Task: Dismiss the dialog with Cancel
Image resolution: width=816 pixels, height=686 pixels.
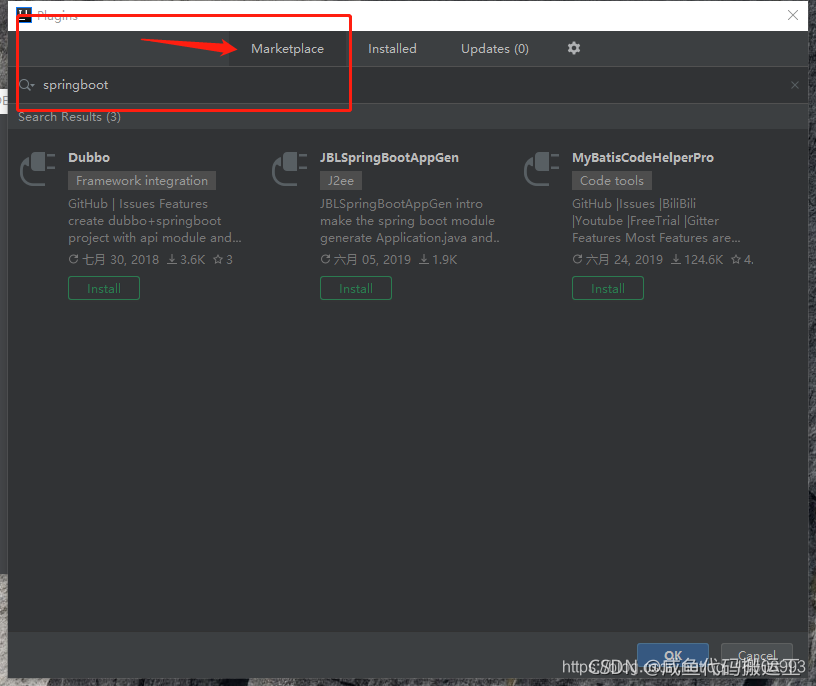Action: [757, 656]
